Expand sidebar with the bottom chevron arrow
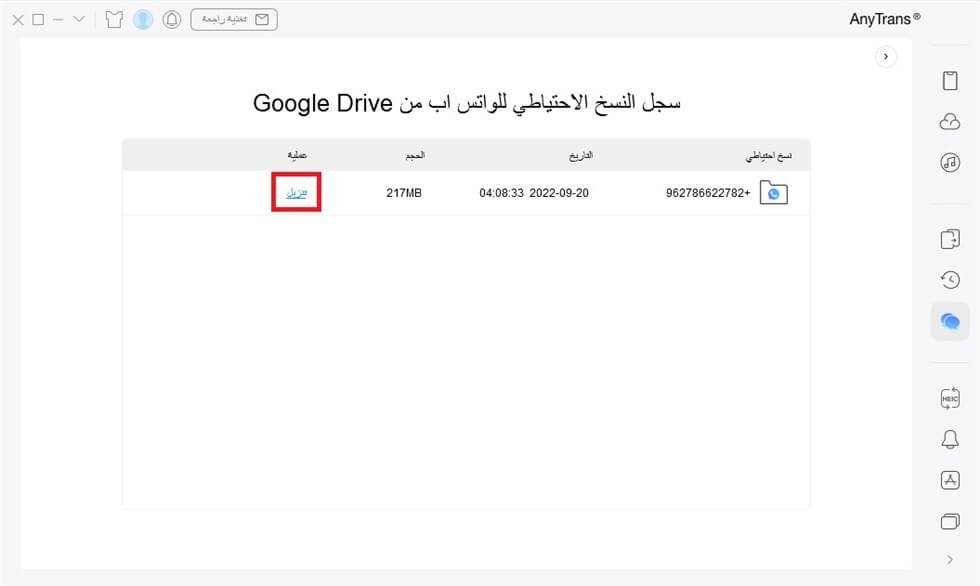Image resolution: width=980 pixels, height=586 pixels. click(x=949, y=559)
